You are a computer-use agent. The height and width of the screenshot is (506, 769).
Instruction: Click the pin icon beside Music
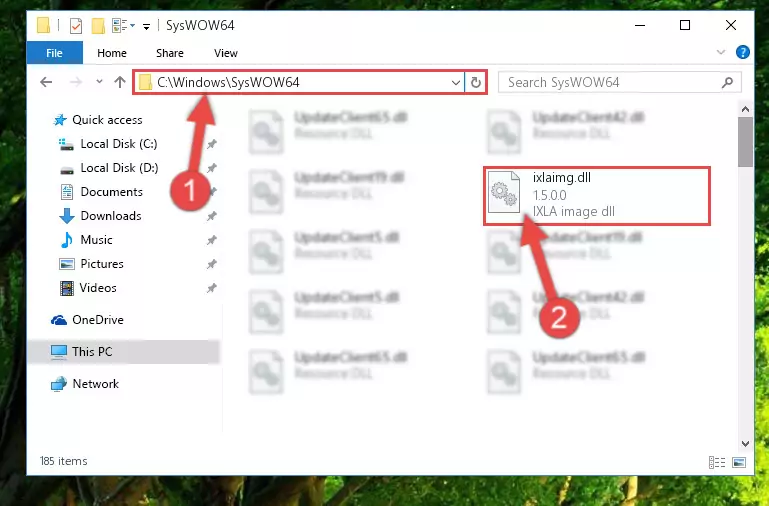pos(211,240)
